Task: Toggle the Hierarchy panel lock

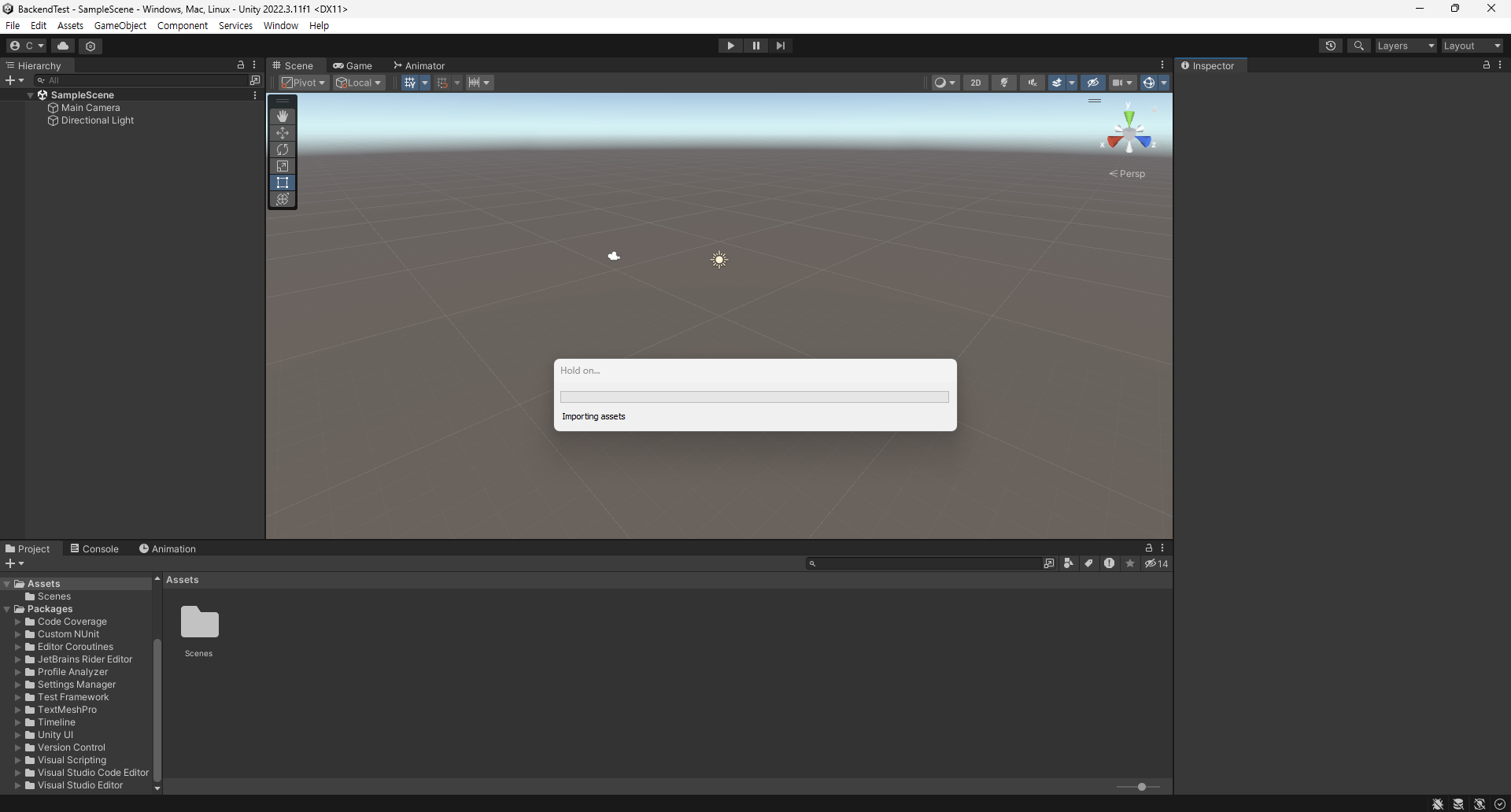Action: pos(241,65)
